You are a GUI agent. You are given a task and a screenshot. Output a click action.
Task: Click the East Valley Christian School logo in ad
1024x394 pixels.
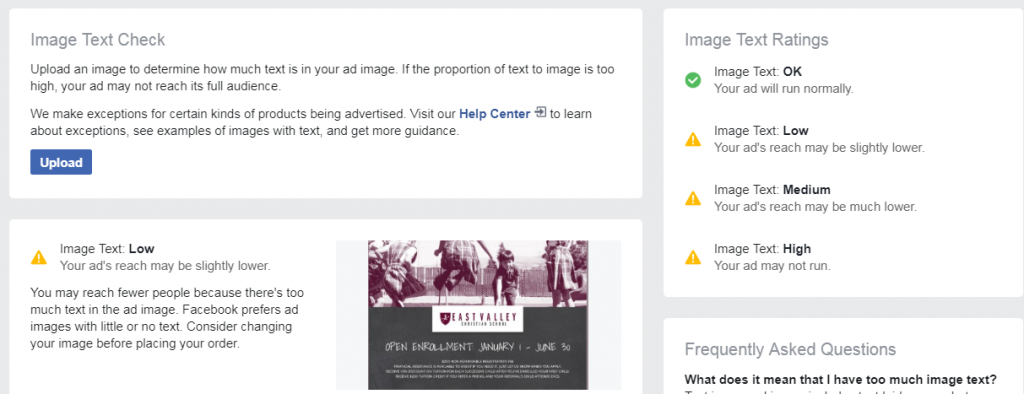click(479, 320)
